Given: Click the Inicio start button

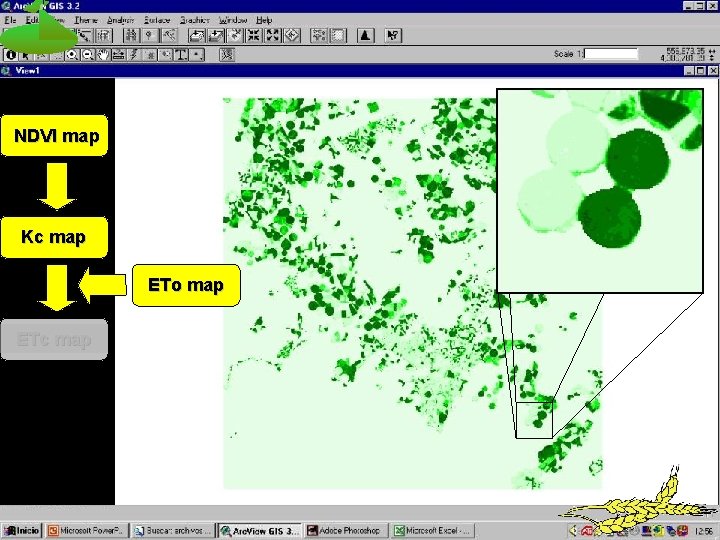Looking at the screenshot, I should point(22,530).
